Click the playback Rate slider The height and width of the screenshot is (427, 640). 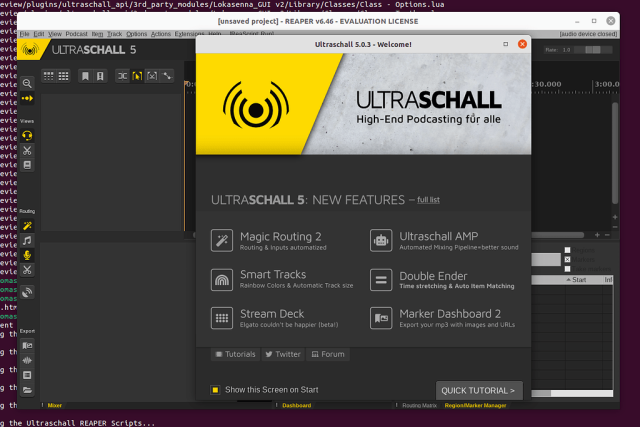pos(593,50)
